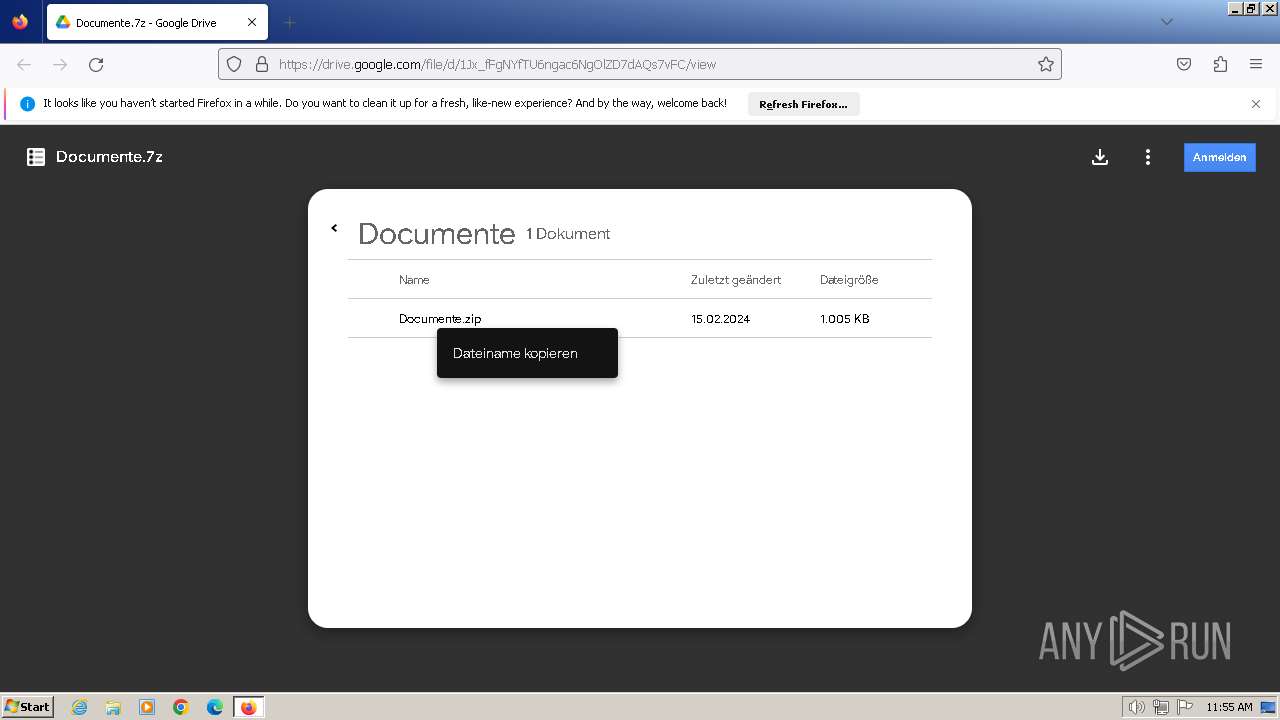Click the Dateigröße column header

coord(849,280)
